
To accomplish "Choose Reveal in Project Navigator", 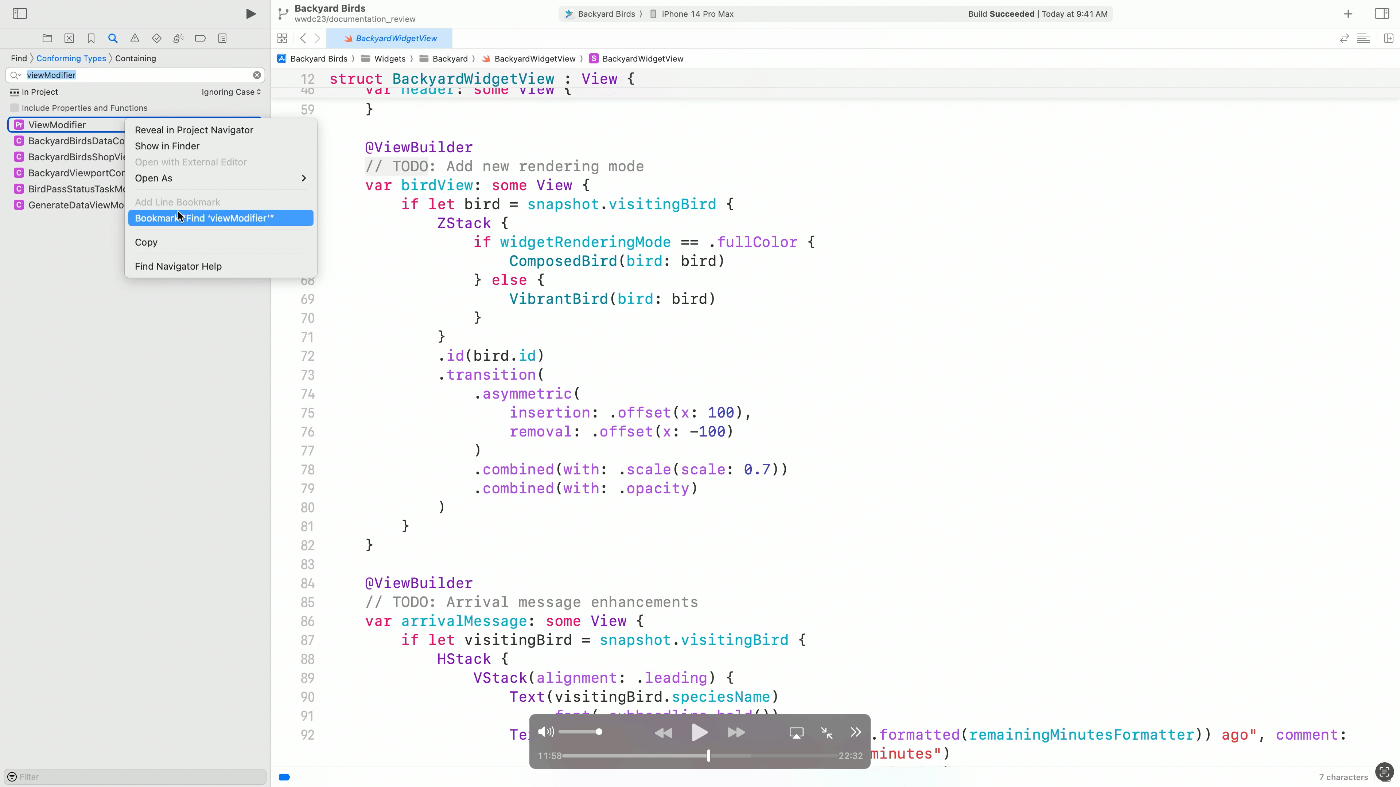I will 221,130.
